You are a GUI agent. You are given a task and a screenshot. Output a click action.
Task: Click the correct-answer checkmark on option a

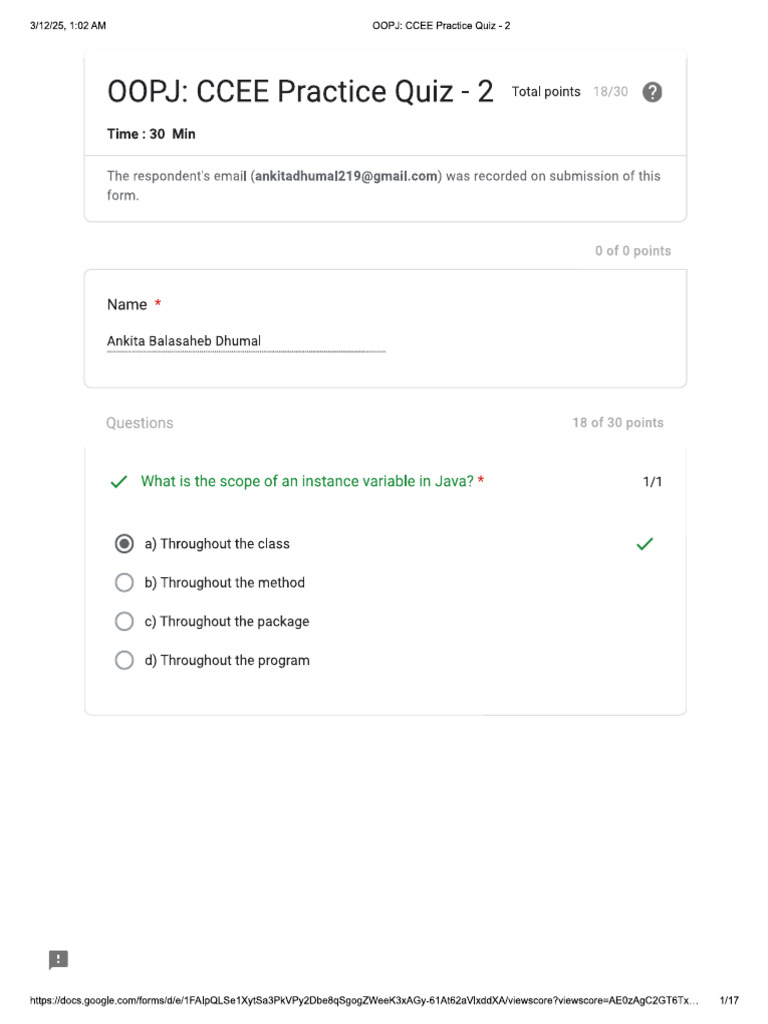645,544
